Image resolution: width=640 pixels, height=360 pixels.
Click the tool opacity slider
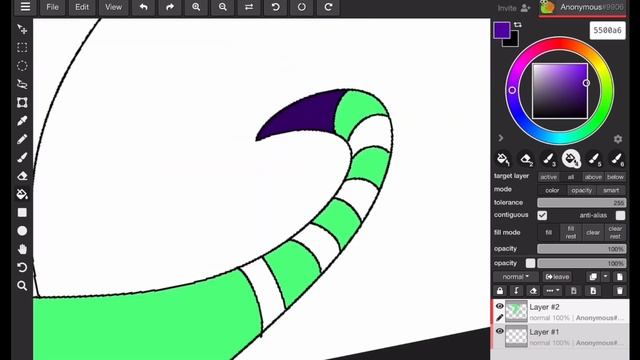pos(581,249)
